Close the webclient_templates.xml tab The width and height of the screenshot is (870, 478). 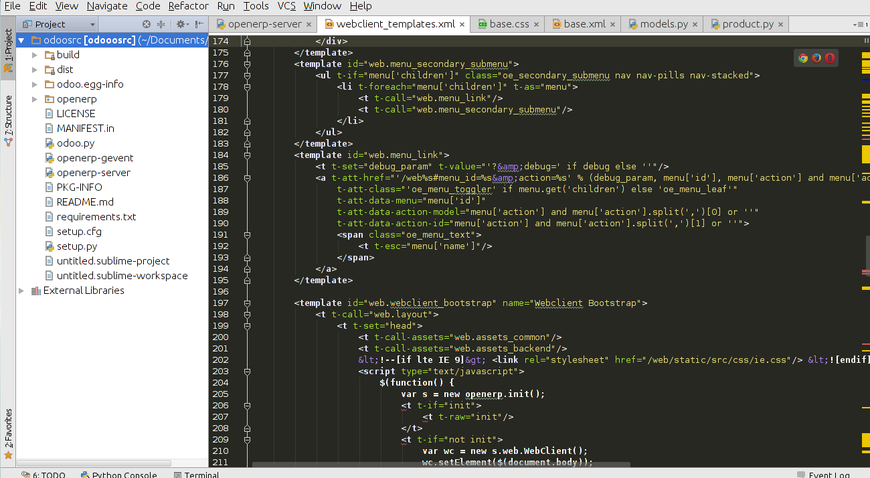point(462,24)
